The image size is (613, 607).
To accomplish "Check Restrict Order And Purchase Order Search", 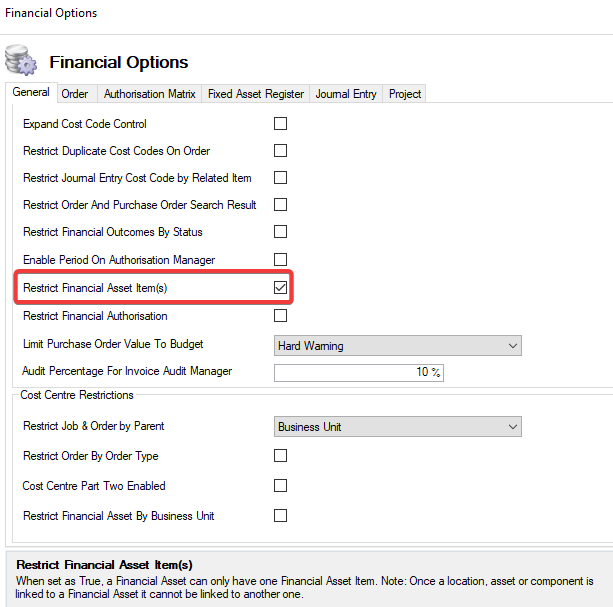I will [280, 205].
